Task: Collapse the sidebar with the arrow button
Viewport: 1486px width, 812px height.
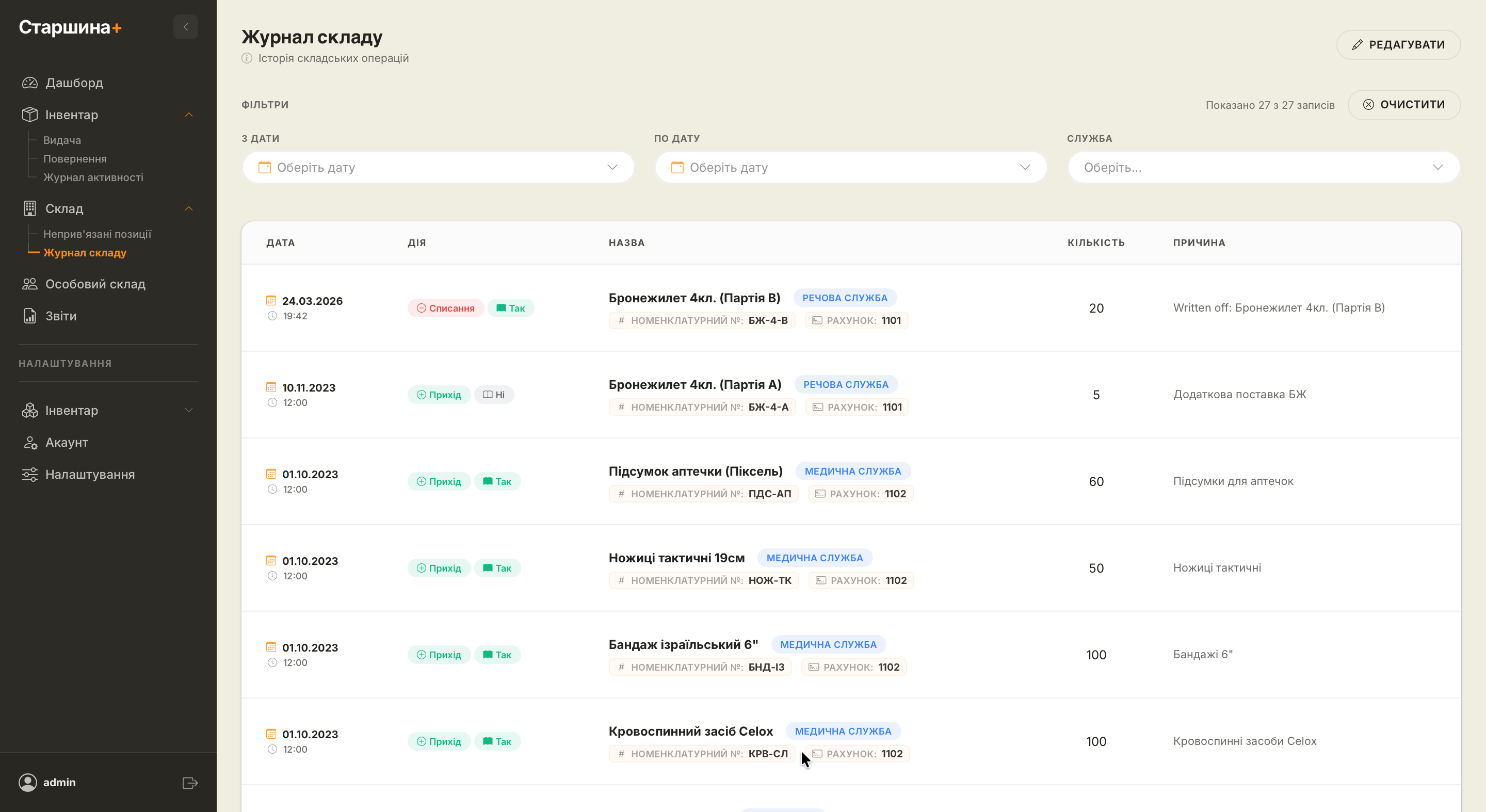Action: [x=185, y=27]
